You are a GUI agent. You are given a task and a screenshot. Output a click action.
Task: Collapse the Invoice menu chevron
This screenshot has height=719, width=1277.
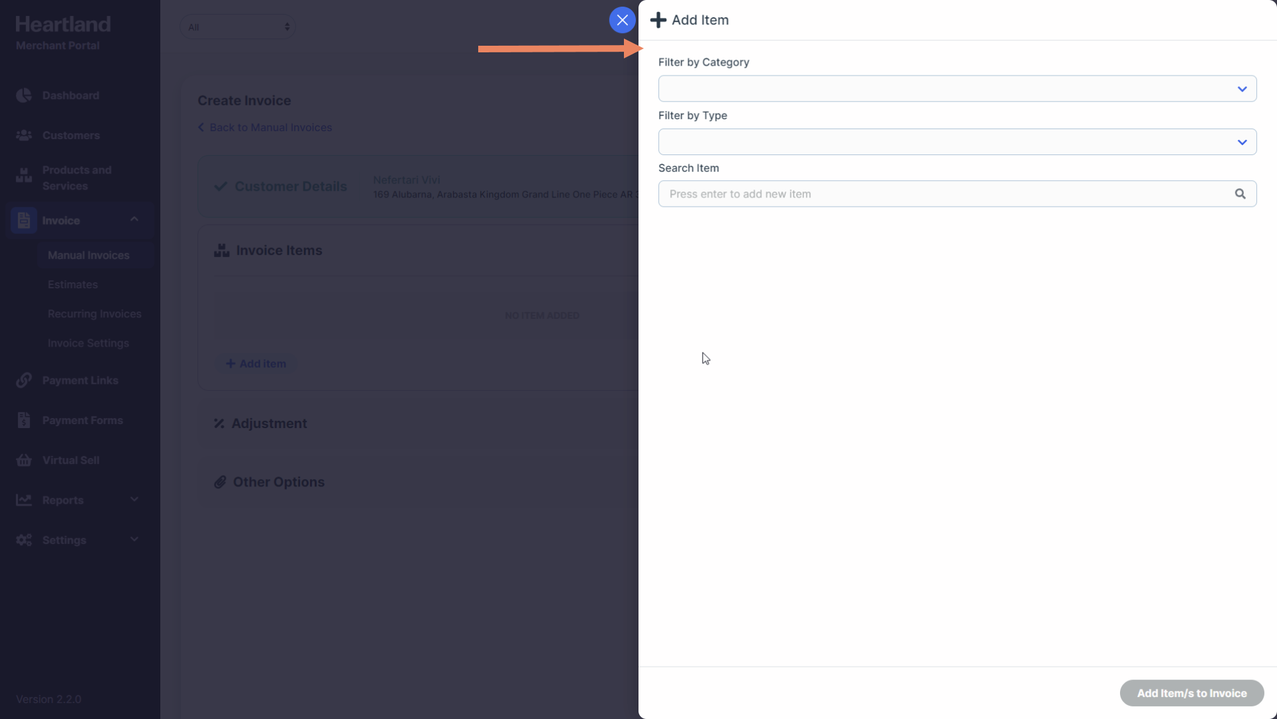(x=134, y=220)
